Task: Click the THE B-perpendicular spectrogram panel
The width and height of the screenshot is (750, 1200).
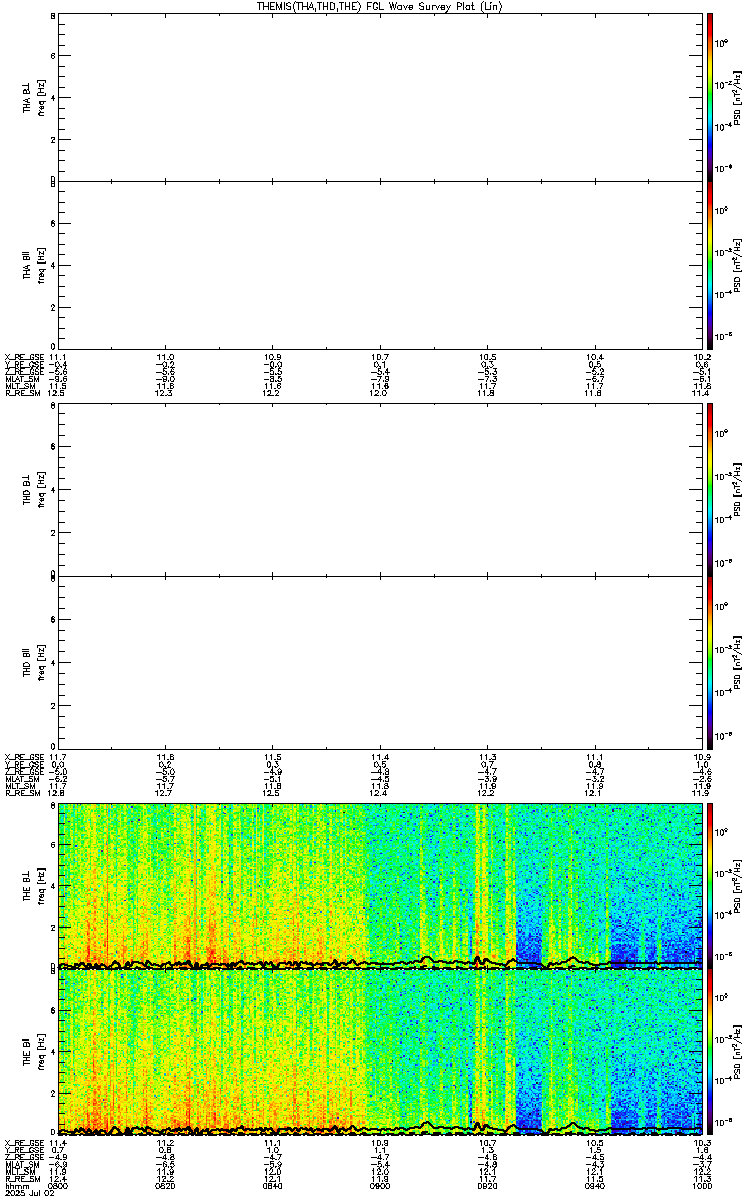Action: point(379,885)
